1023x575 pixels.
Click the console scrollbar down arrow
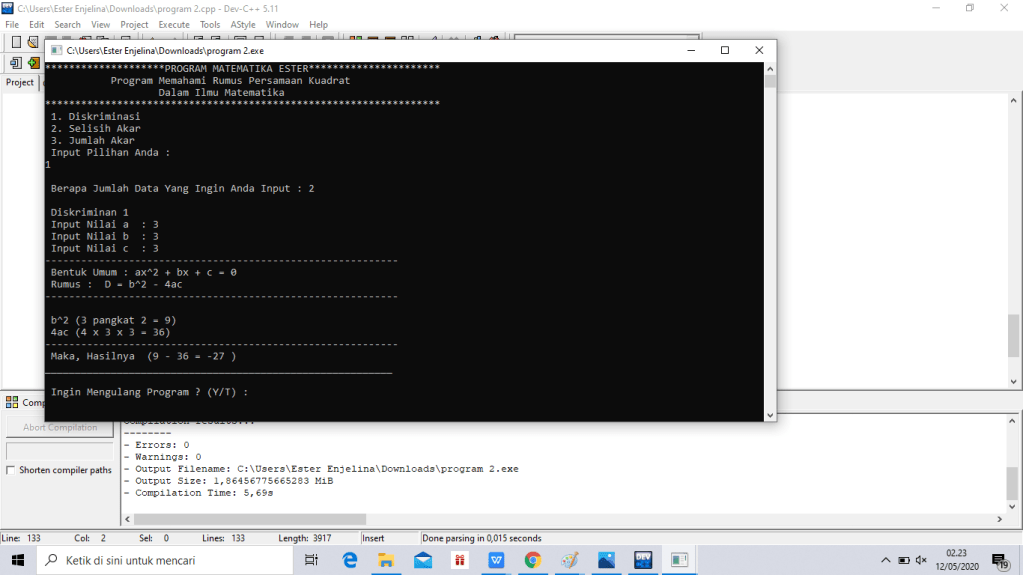click(770, 414)
